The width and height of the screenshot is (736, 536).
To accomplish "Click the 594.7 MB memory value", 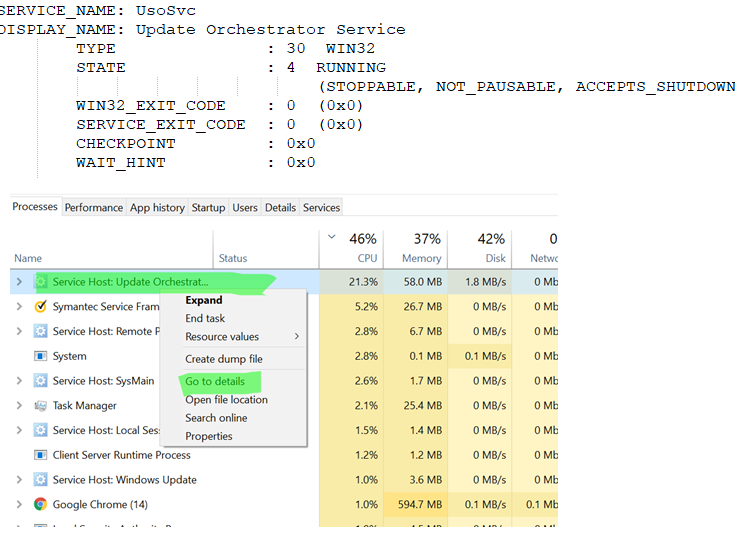I will pyautogui.click(x=420, y=505).
